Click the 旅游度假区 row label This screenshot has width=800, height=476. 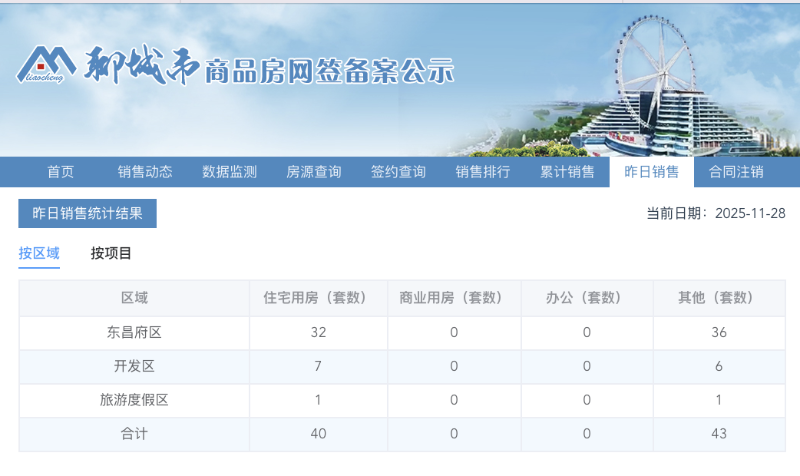tap(134, 400)
